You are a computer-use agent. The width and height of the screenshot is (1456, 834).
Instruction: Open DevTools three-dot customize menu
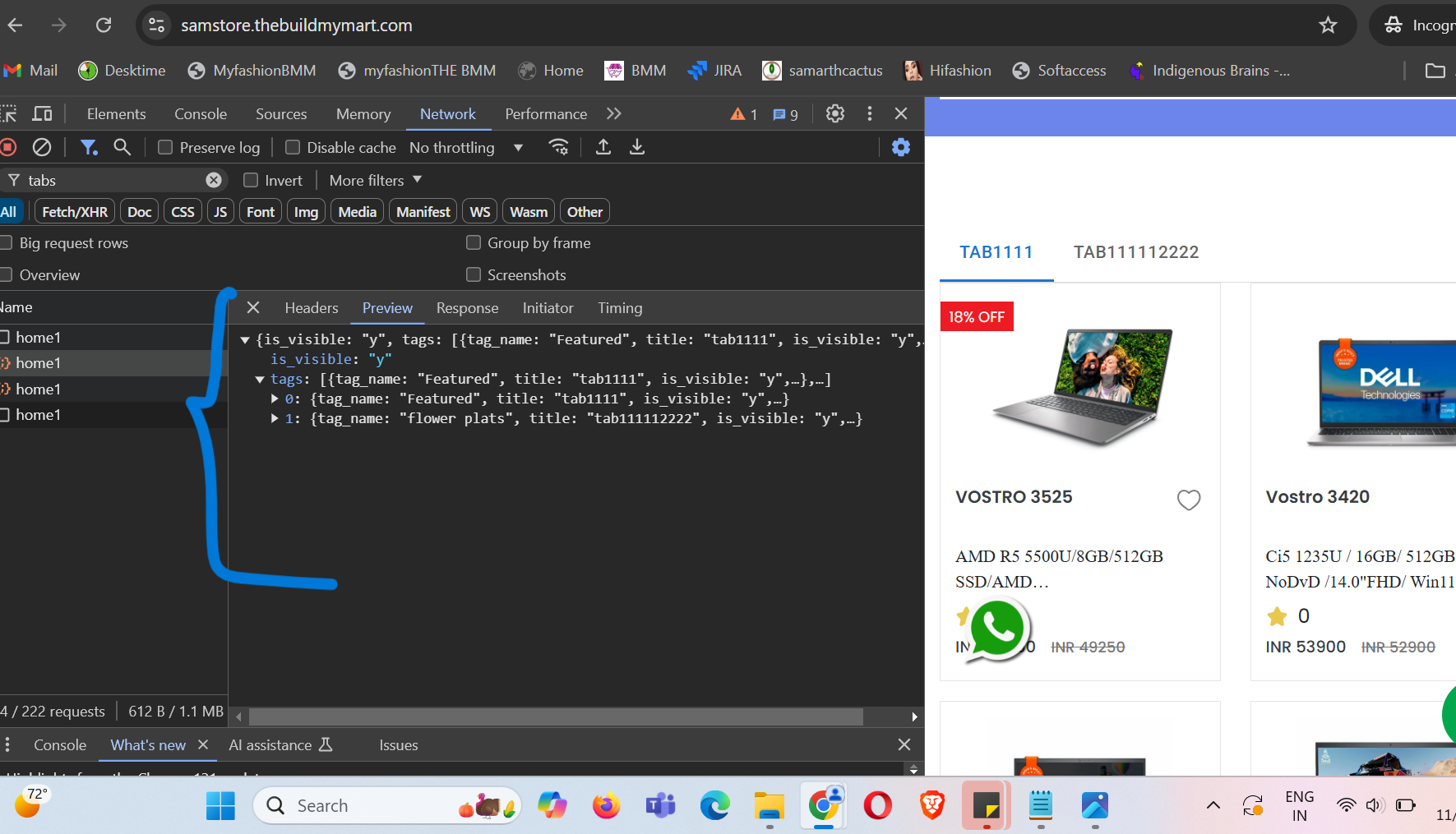coord(870,113)
